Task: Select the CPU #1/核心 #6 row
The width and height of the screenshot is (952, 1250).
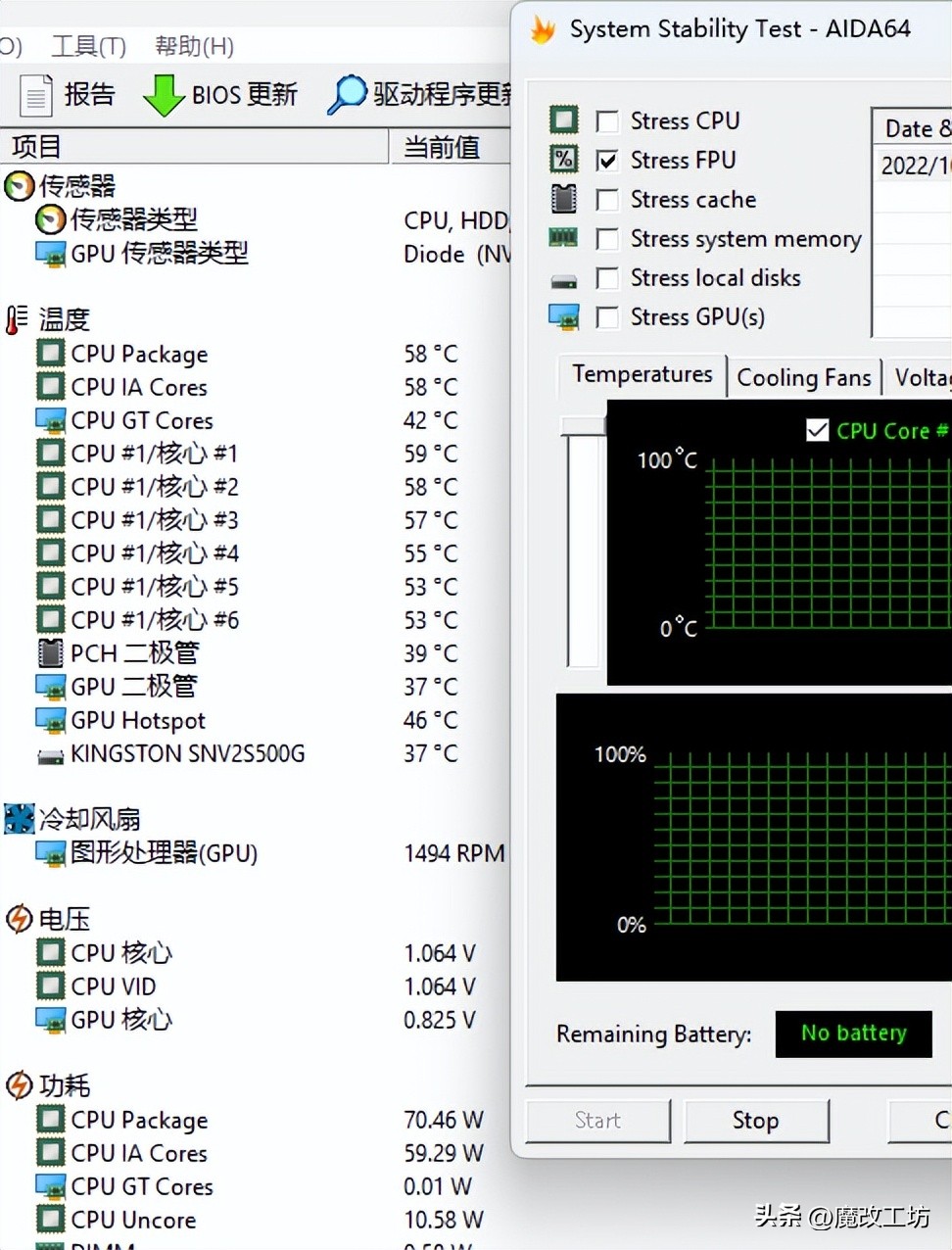Action: coord(255,620)
